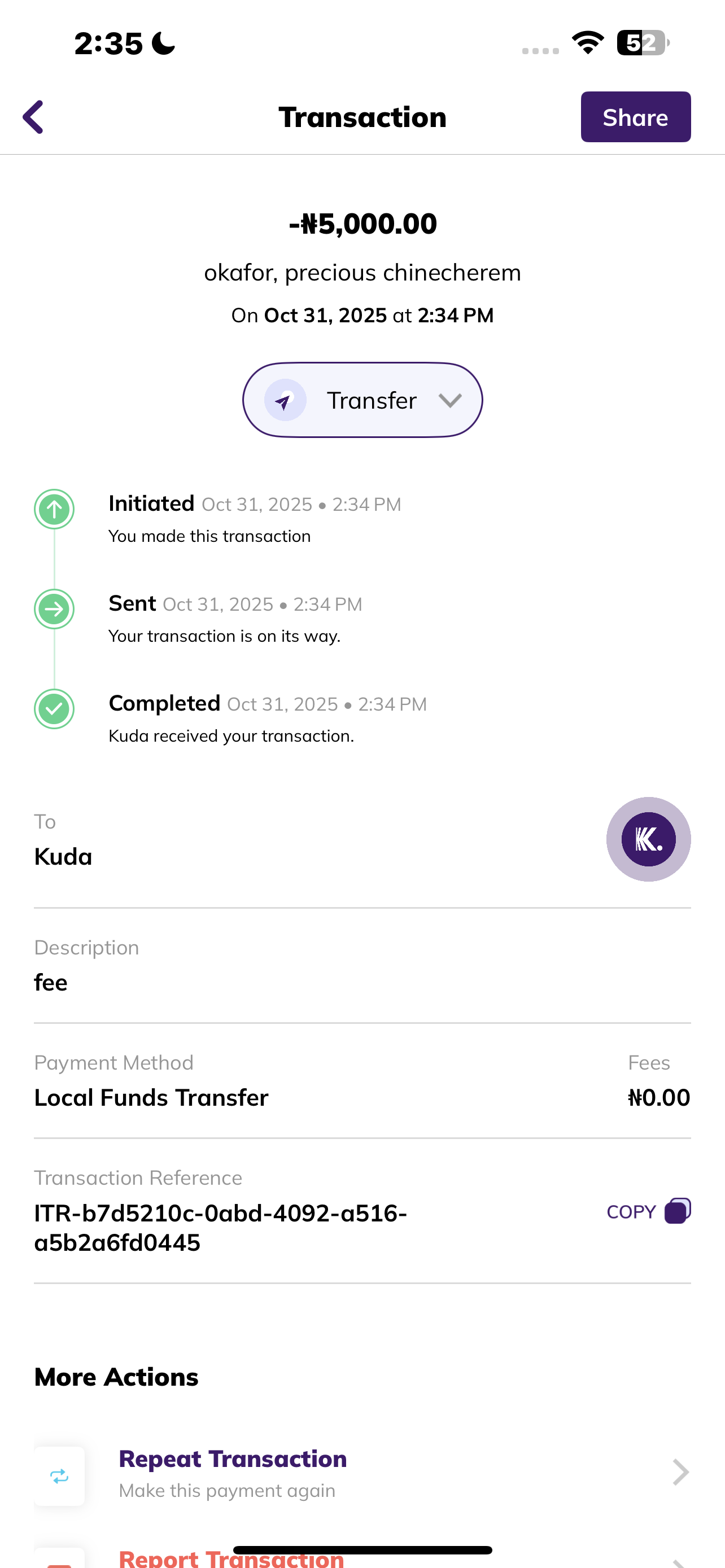This screenshot has width=725, height=1568.
Task: Tap the Sent right-arrow status icon
Action: point(54,608)
